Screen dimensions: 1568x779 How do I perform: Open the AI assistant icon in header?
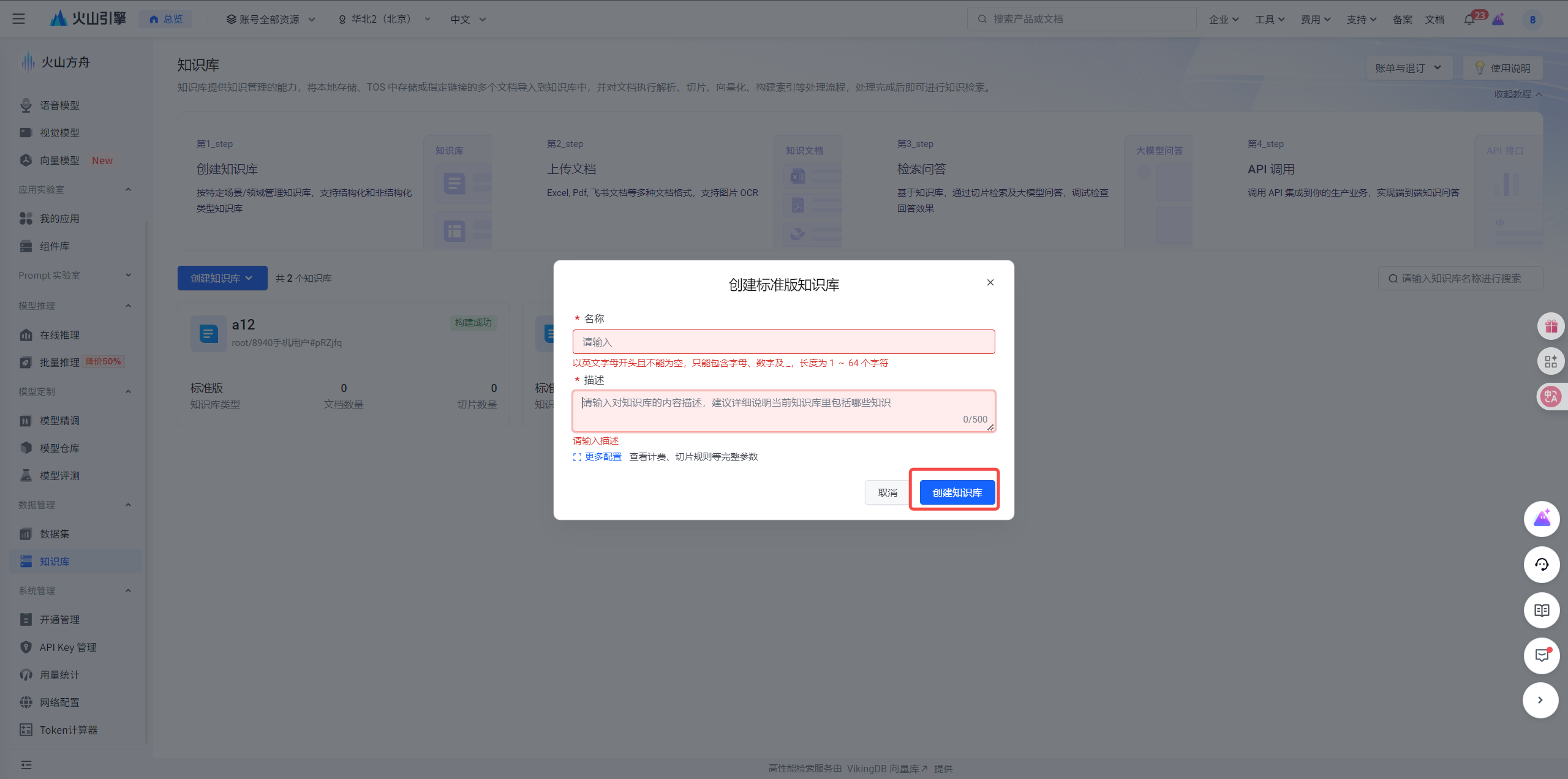pos(1499,20)
